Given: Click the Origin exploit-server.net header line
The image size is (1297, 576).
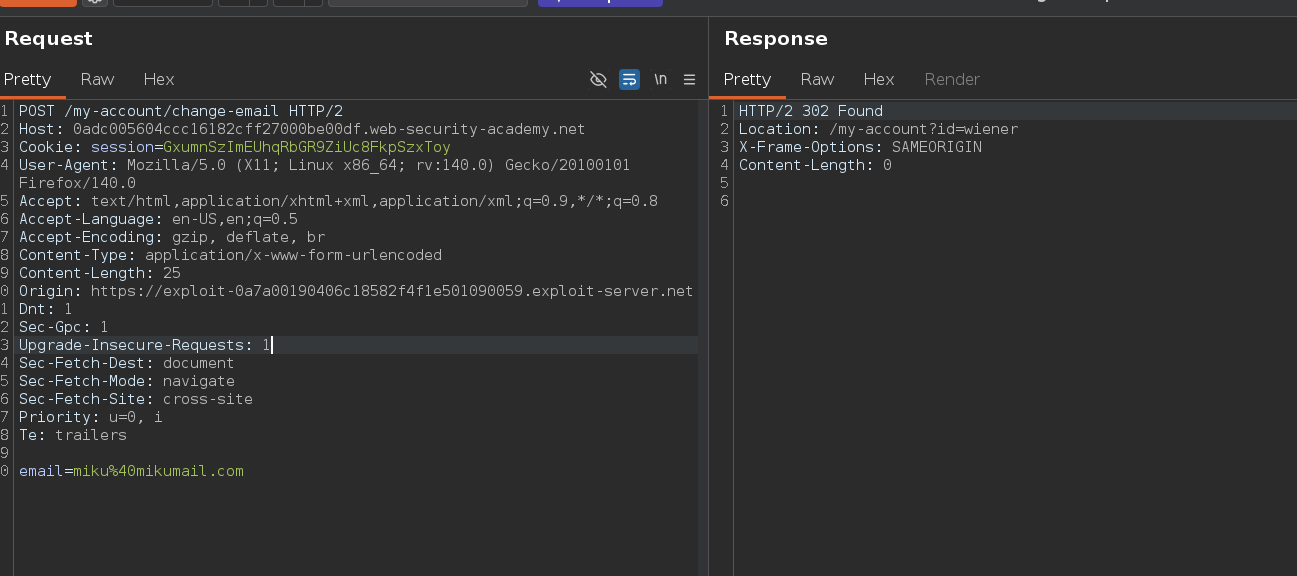Looking at the screenshot, I should pos(356,291).
